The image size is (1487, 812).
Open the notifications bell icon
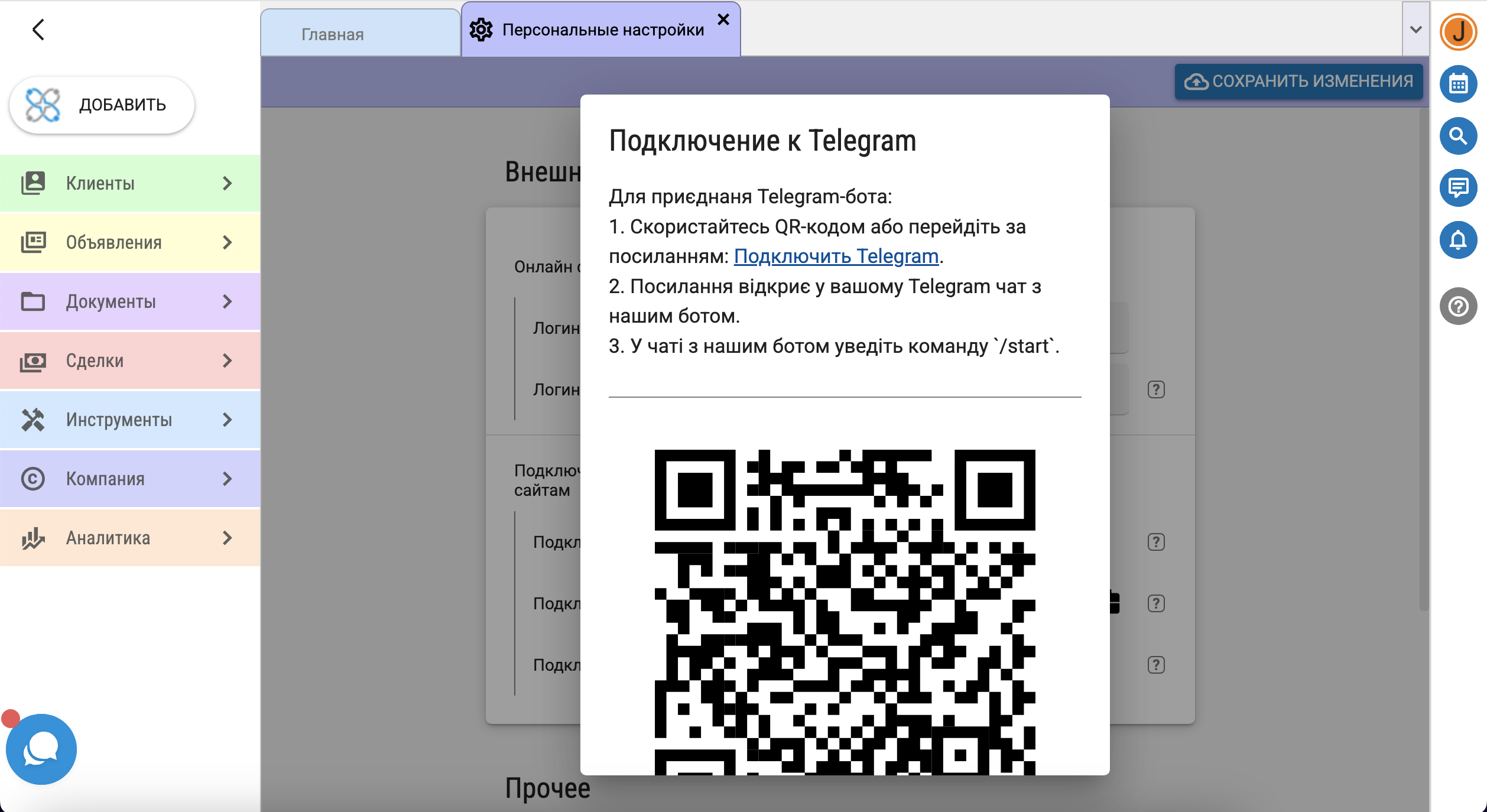(1458, 240)
